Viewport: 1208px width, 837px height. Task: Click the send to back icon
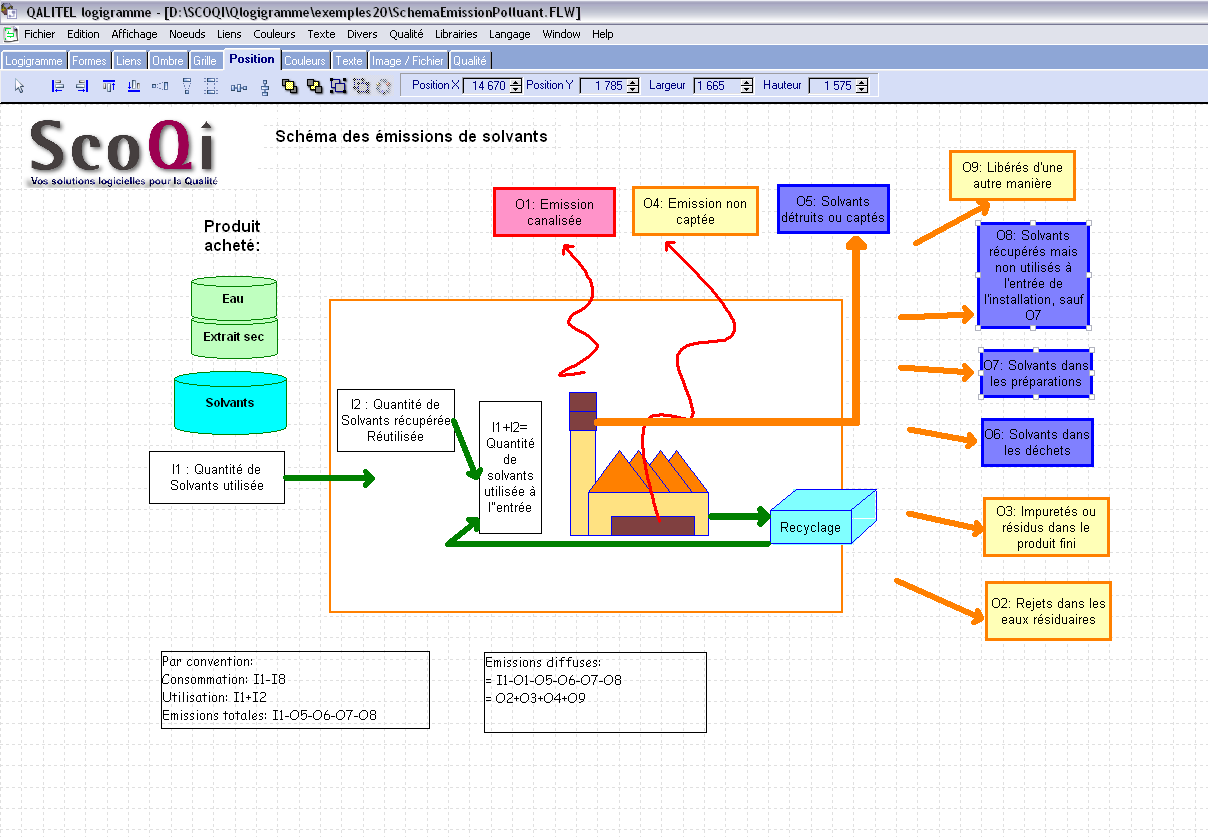(x=314, y=86)
